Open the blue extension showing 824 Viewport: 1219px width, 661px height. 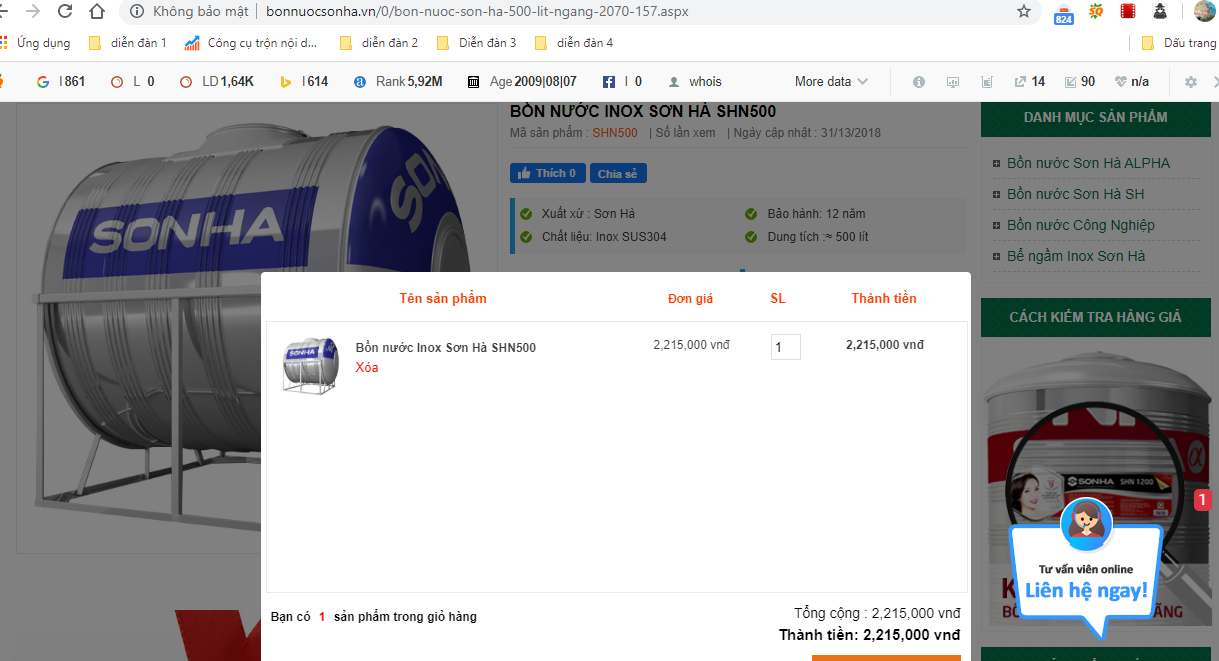[1064, 13]
